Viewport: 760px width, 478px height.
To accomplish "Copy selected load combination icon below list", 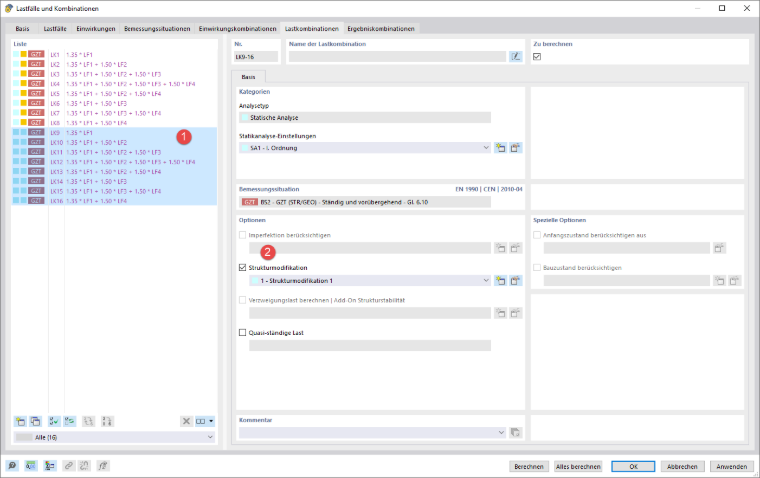I will click(35, 421).
